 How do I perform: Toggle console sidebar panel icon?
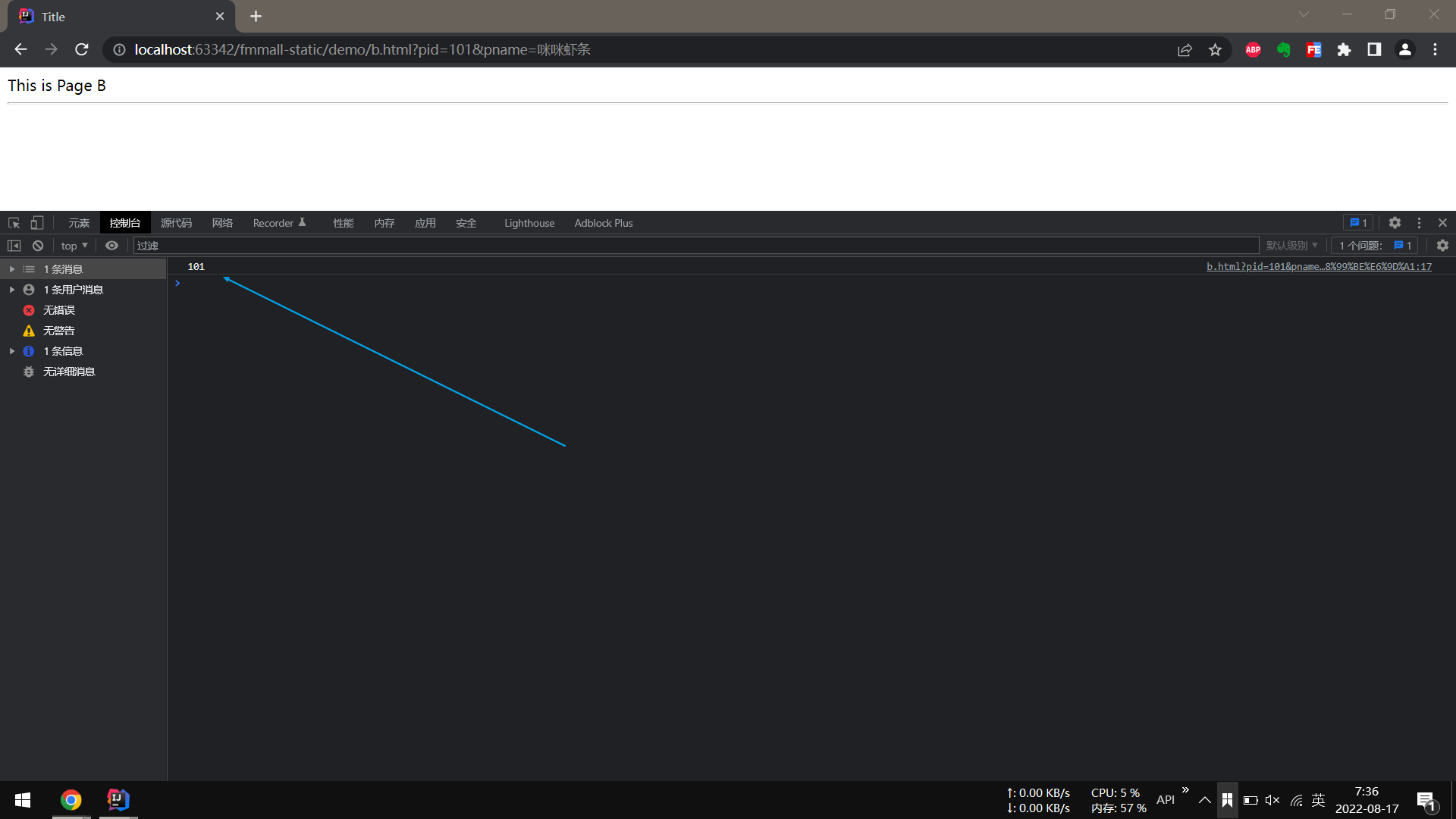click(14, 246)
